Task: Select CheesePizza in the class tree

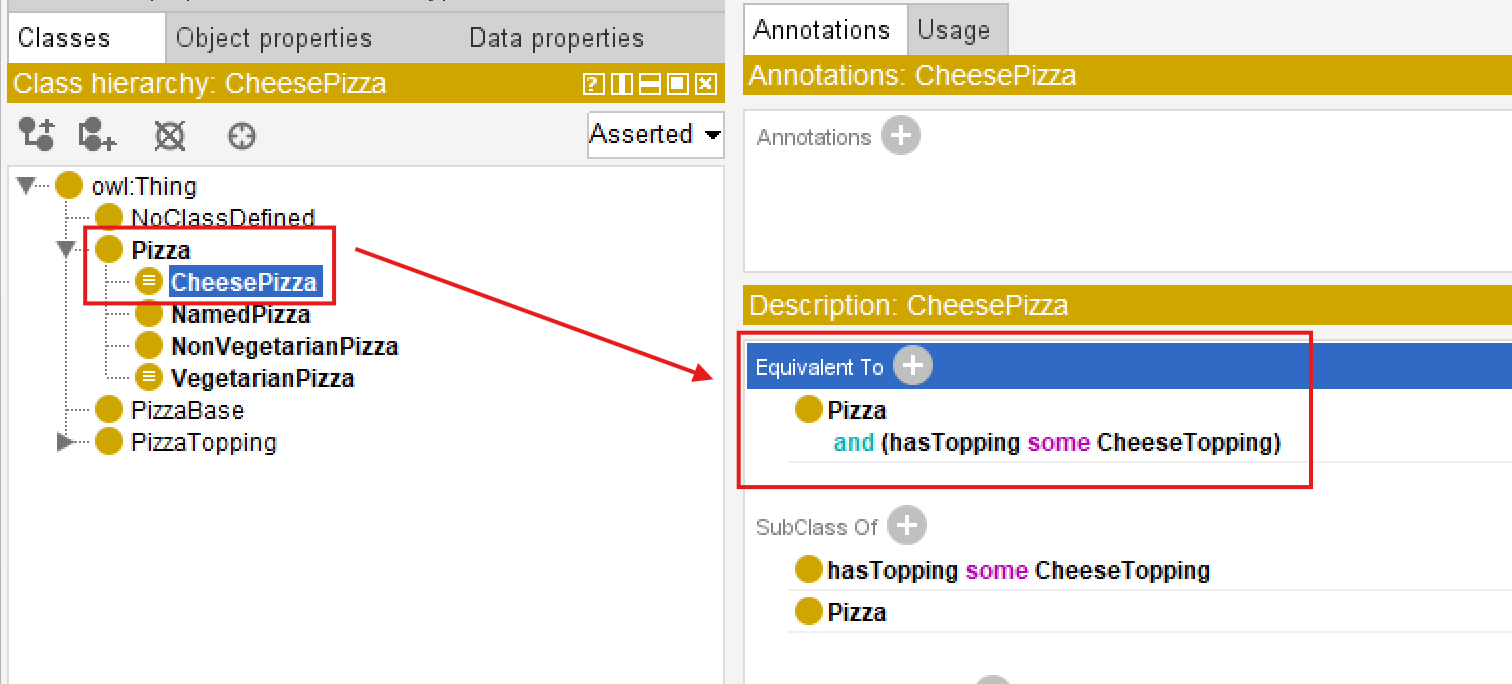Action: [245, 282]
